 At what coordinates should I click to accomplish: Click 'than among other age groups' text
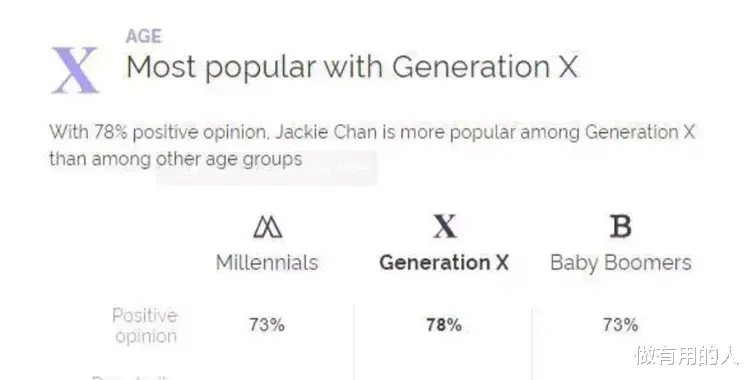tap(176, 159)
